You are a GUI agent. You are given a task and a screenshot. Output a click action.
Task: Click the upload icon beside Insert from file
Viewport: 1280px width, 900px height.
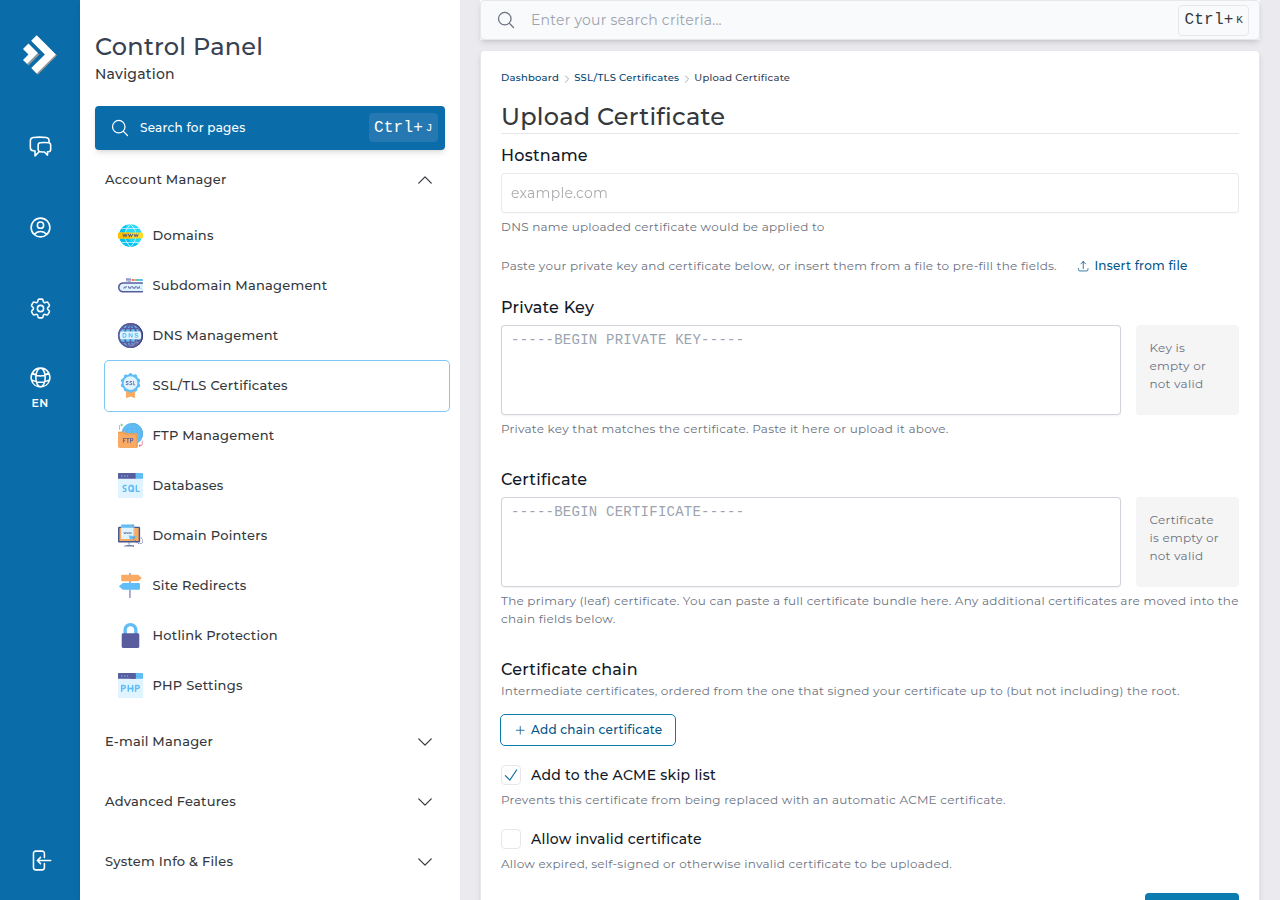(1083, 266)
